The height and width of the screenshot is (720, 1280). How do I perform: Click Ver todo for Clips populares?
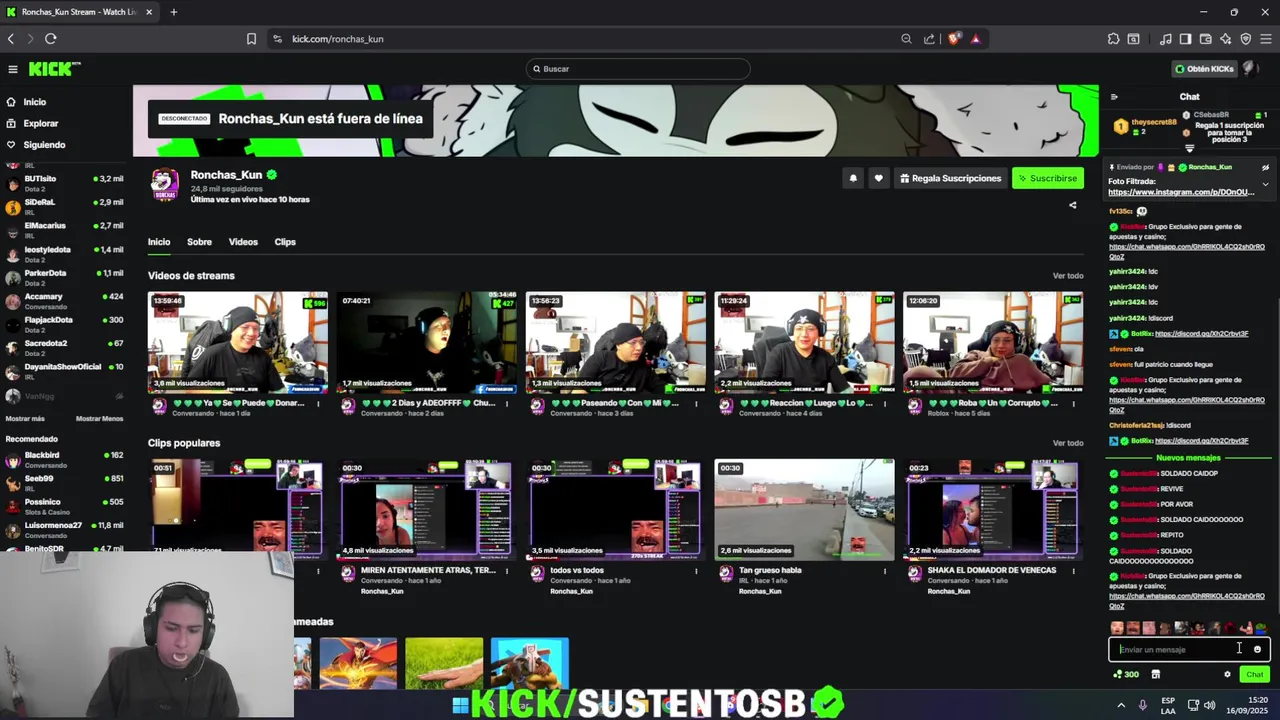coord(1068,443)
